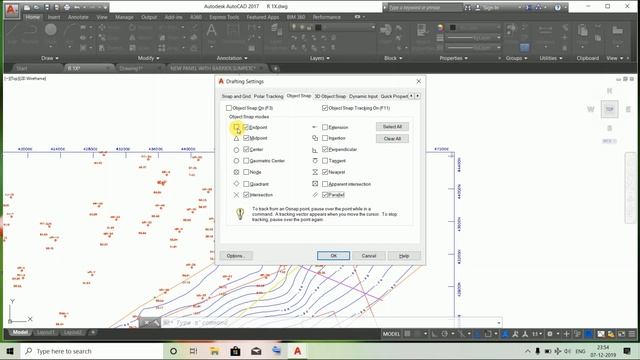640x360 pixels.
Task: Switch to the Snap and Grid tab
Action: [236, 96]
